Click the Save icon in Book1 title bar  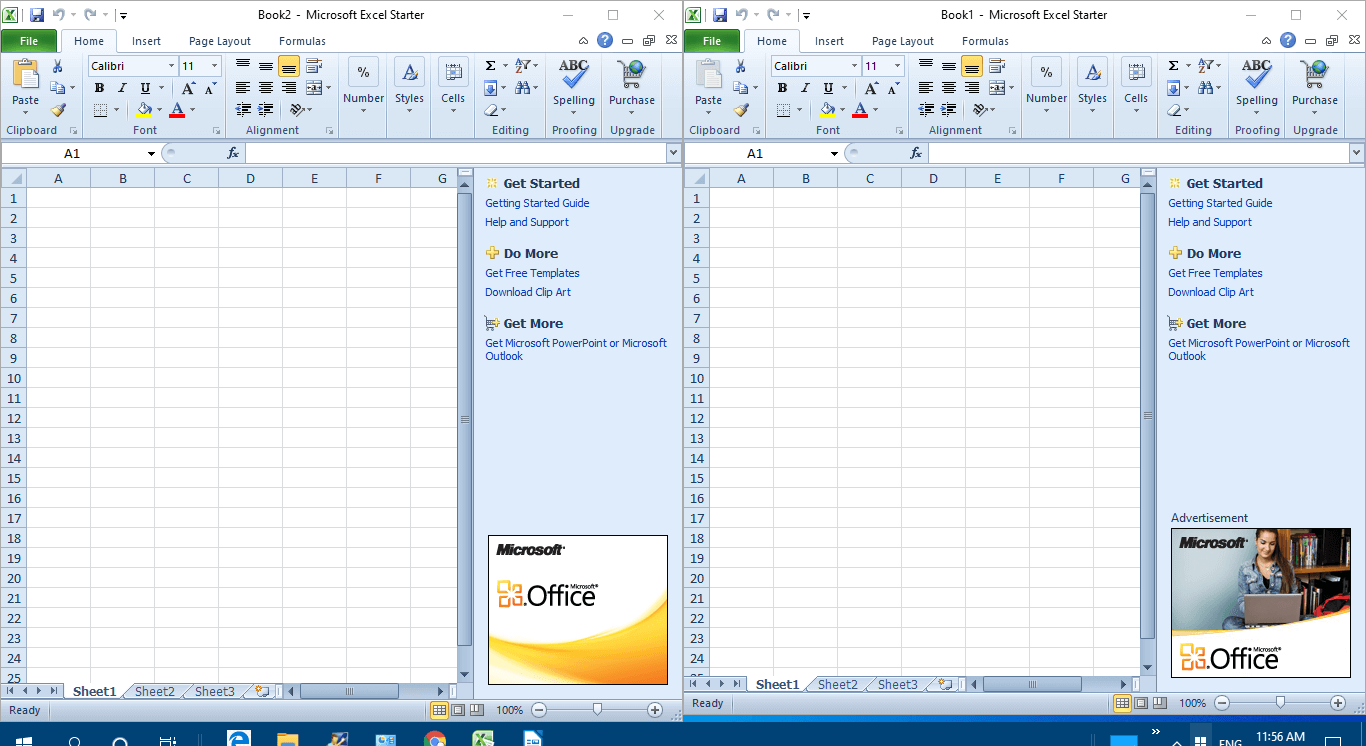click(x=720, y=15)
